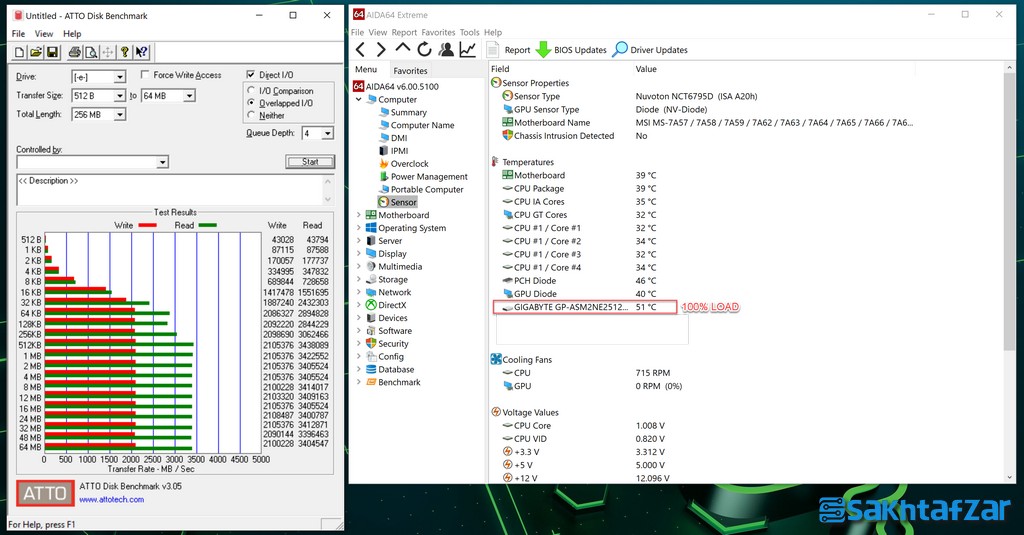Select the Summary tree item
Viewport: 1024px width, 535px height.
click(402, 112)
